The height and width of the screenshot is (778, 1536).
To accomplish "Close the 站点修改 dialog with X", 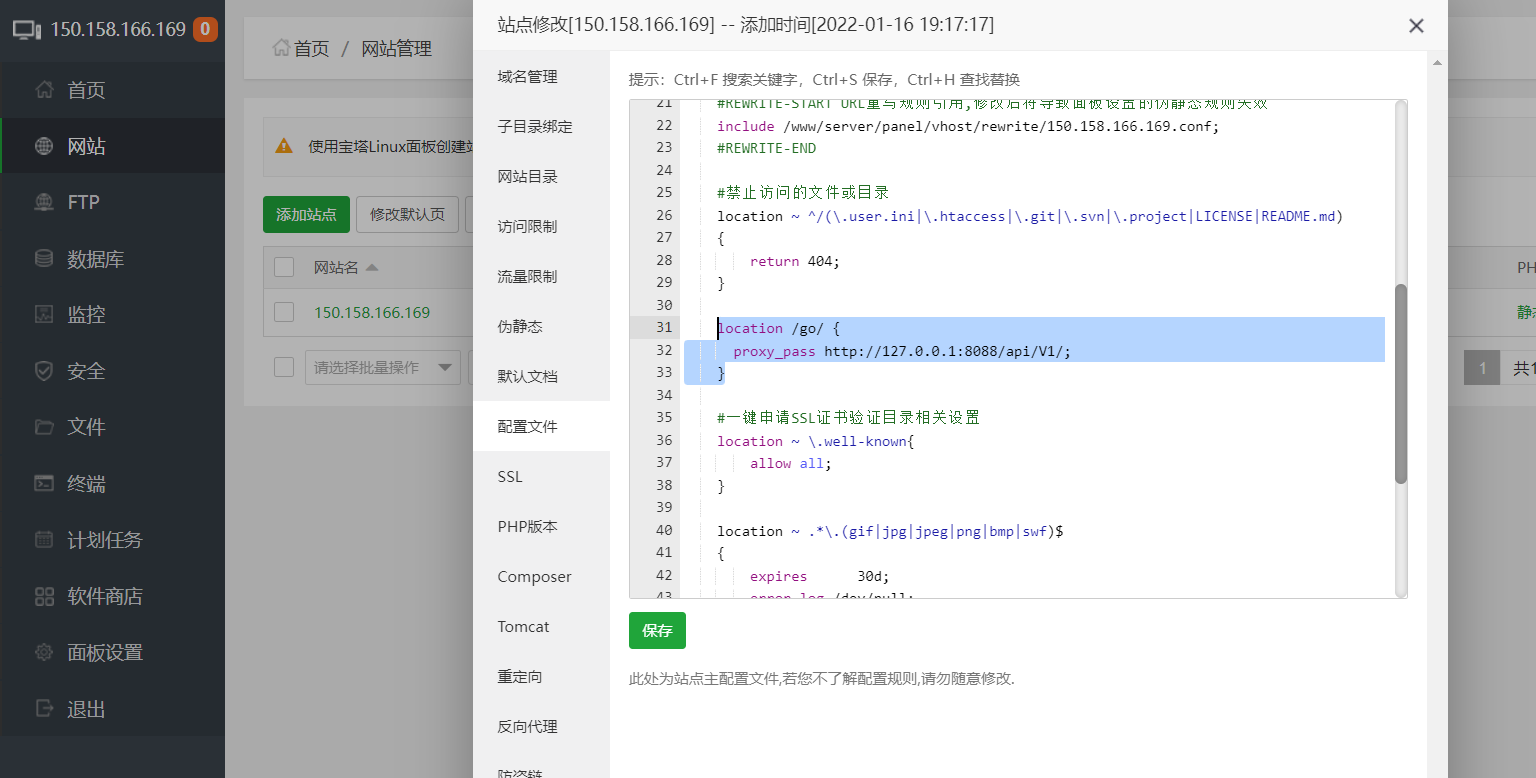I will (1416, 26).
